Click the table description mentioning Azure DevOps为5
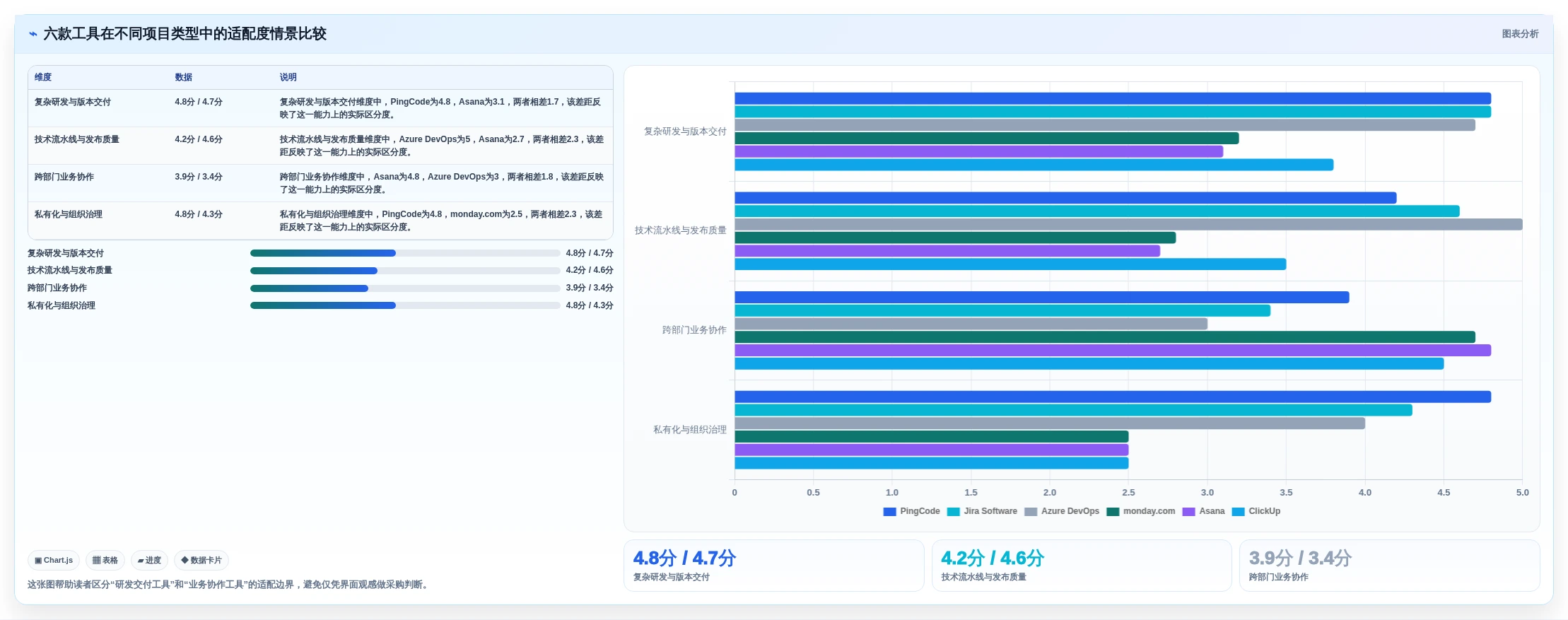 (x=441, y=146)
